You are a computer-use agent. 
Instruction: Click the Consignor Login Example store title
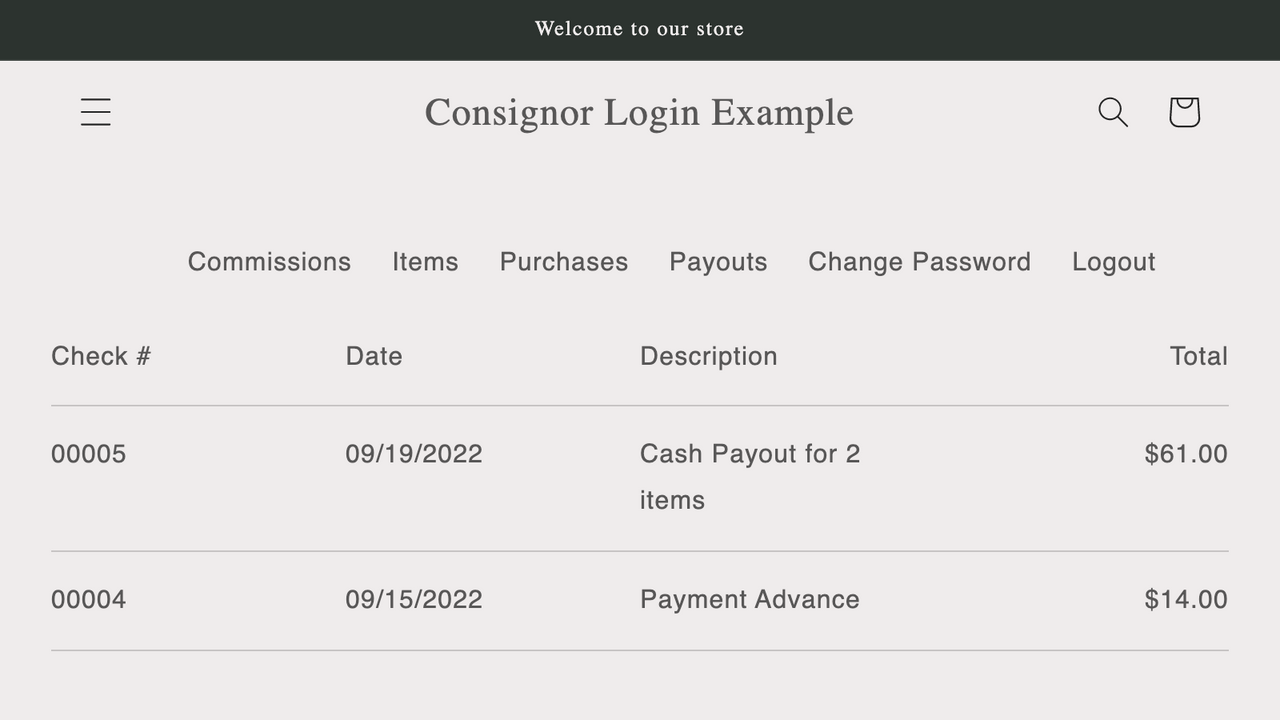tap(639, 113)
